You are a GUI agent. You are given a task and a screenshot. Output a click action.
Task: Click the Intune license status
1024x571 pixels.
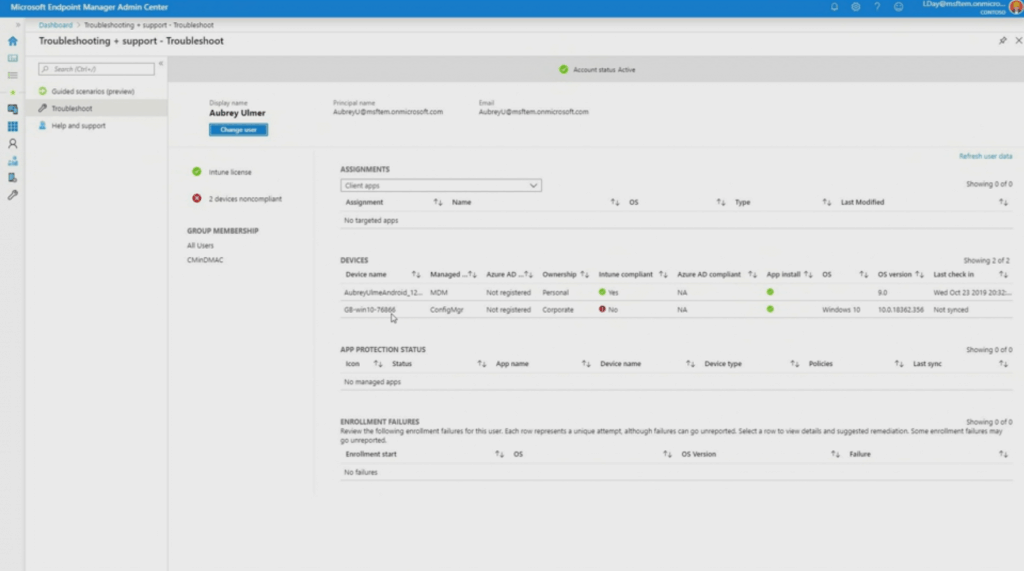coord(230,172)
